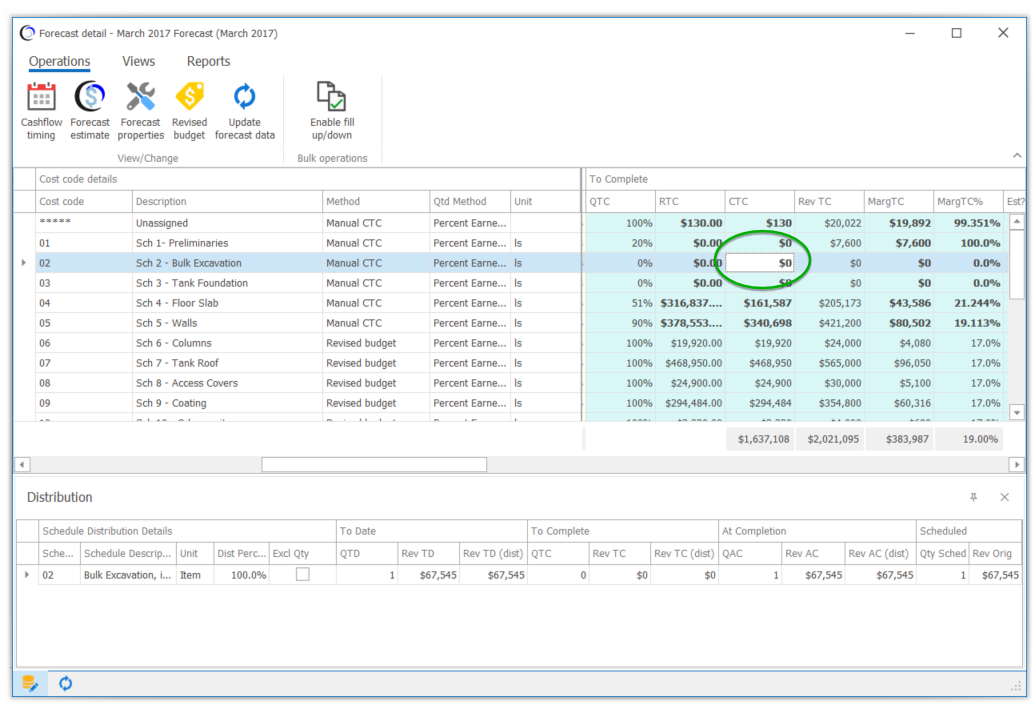Viewport: 1033px width, 703px height.
Task: Expand the Distribution row 02 indicator
Action: (x=27, y=575)
